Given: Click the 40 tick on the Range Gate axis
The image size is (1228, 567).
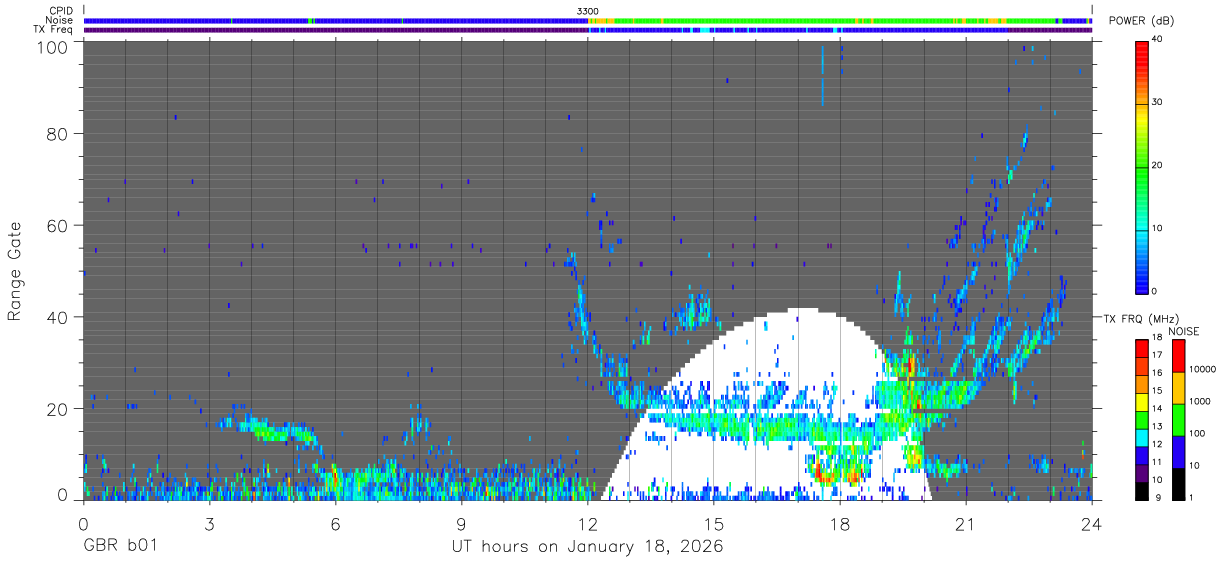Looking at the screenshot, I should 59,317.
